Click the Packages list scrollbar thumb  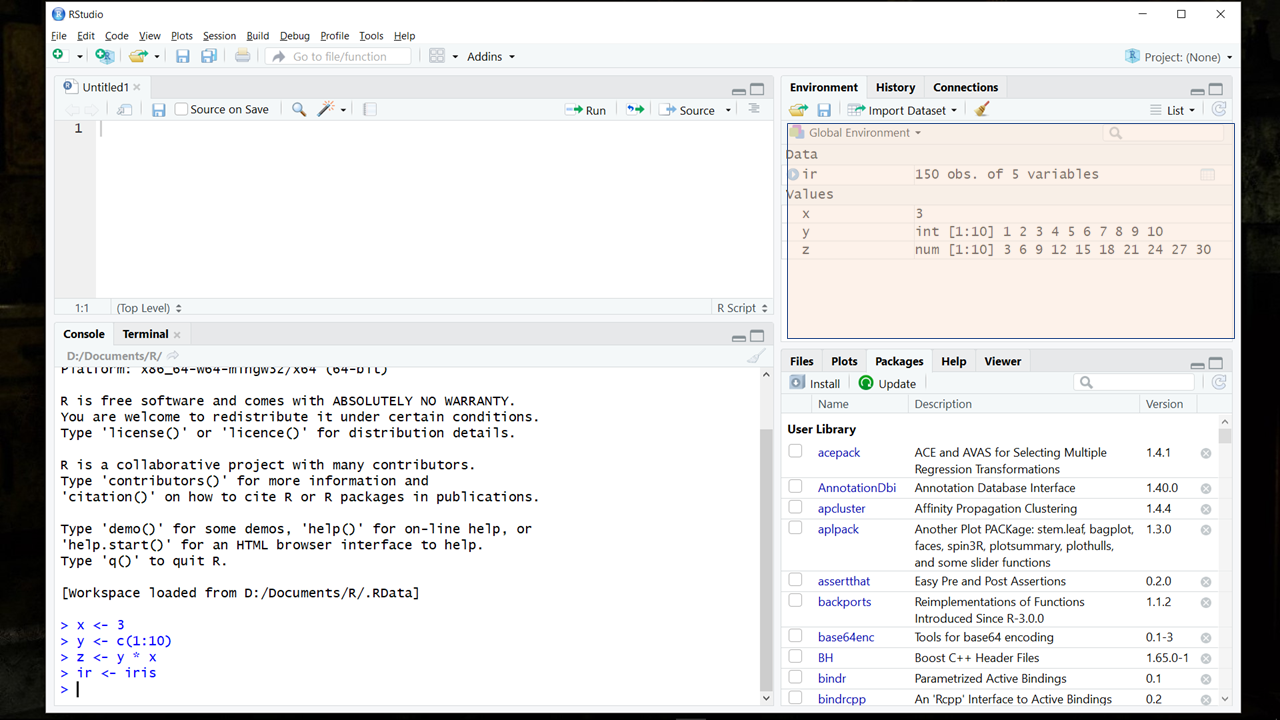tap(1225, 436)
